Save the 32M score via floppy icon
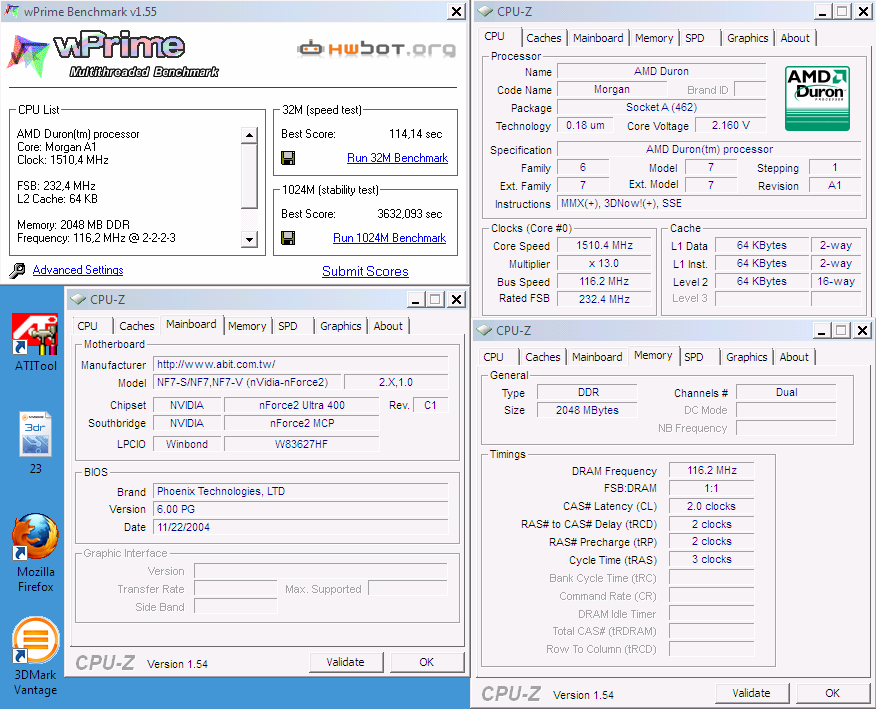The image size is (876, 709). [288, 158]
